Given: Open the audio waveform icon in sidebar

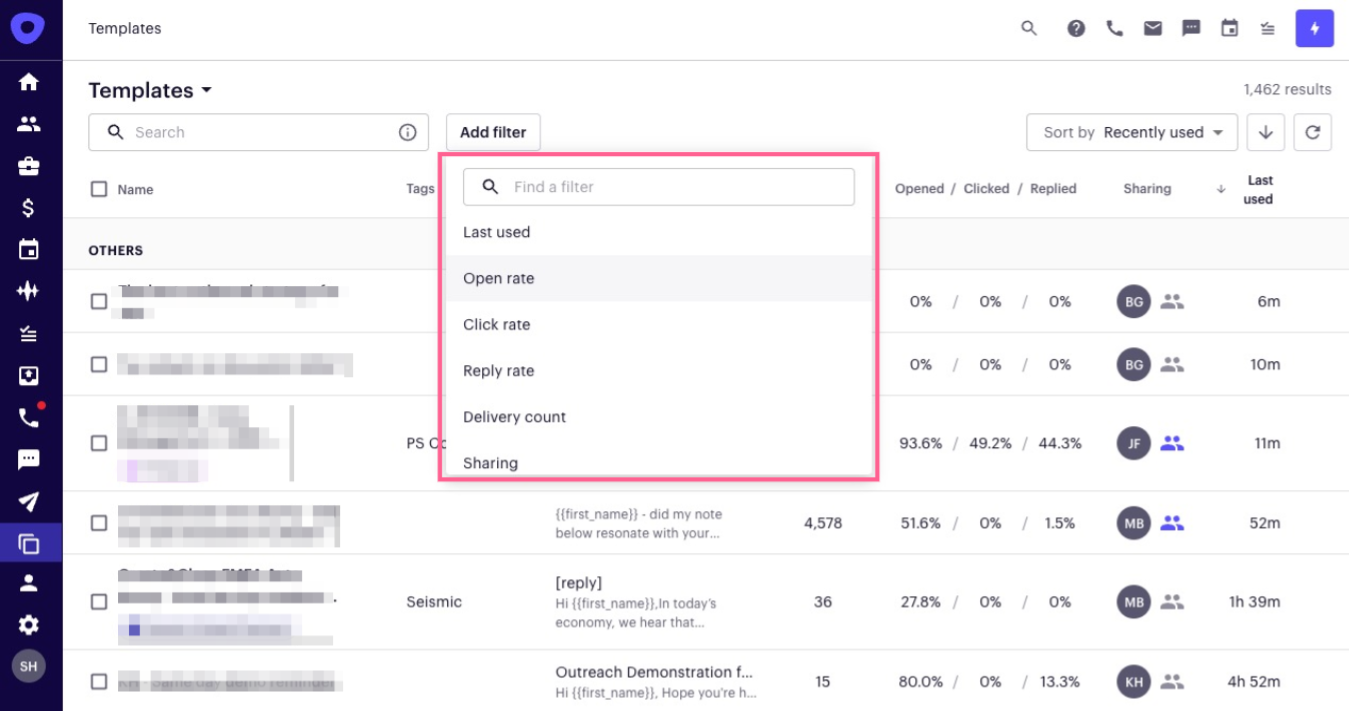Looking at the screenshot, I should [x=29, y=292].
